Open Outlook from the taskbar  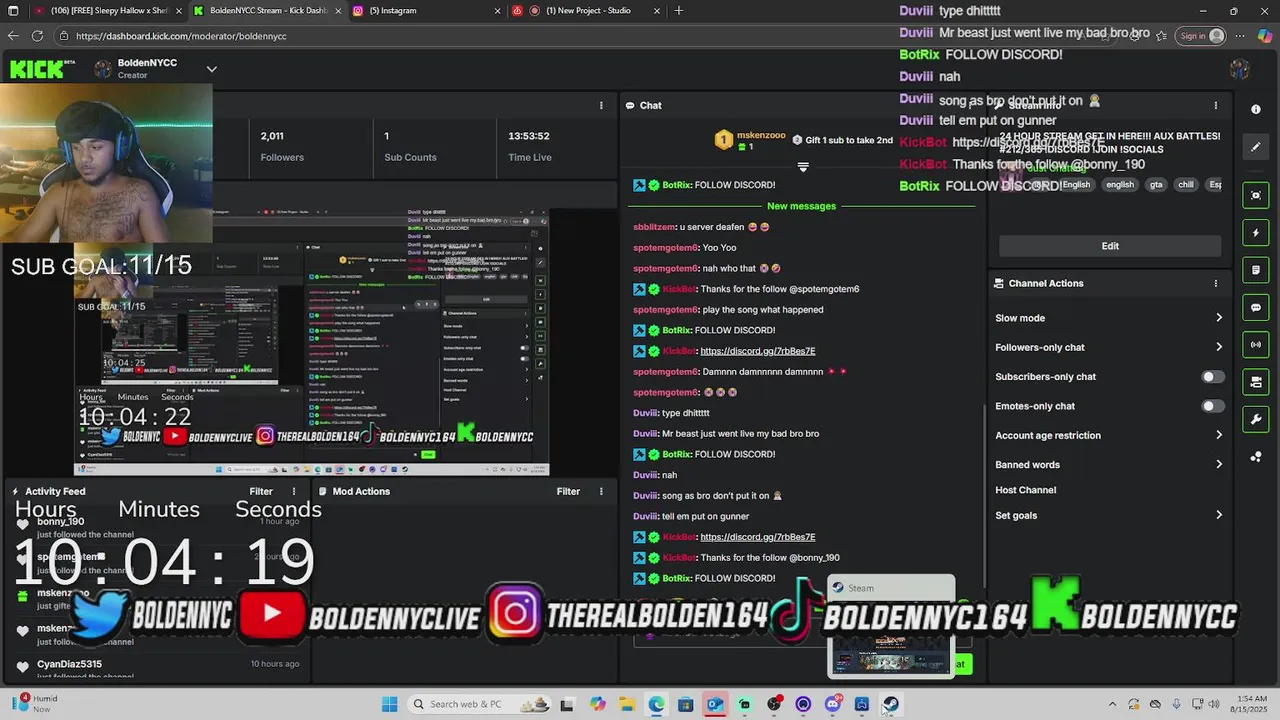[714, 704]
